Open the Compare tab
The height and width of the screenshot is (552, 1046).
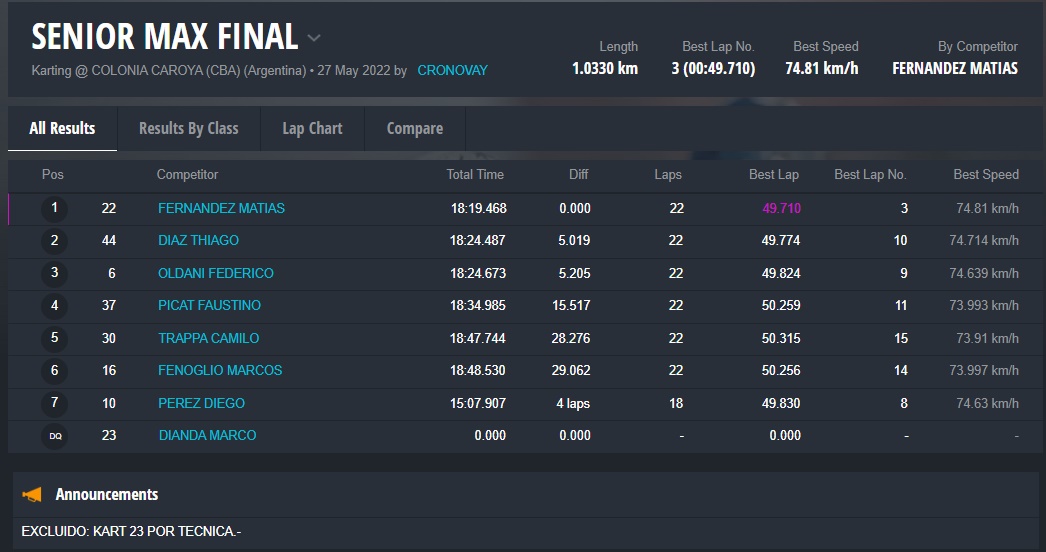point(414,128)
